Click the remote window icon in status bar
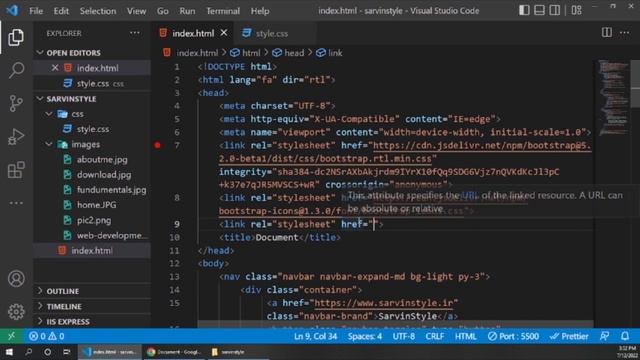The image size is (640, 360). [11, 336]
